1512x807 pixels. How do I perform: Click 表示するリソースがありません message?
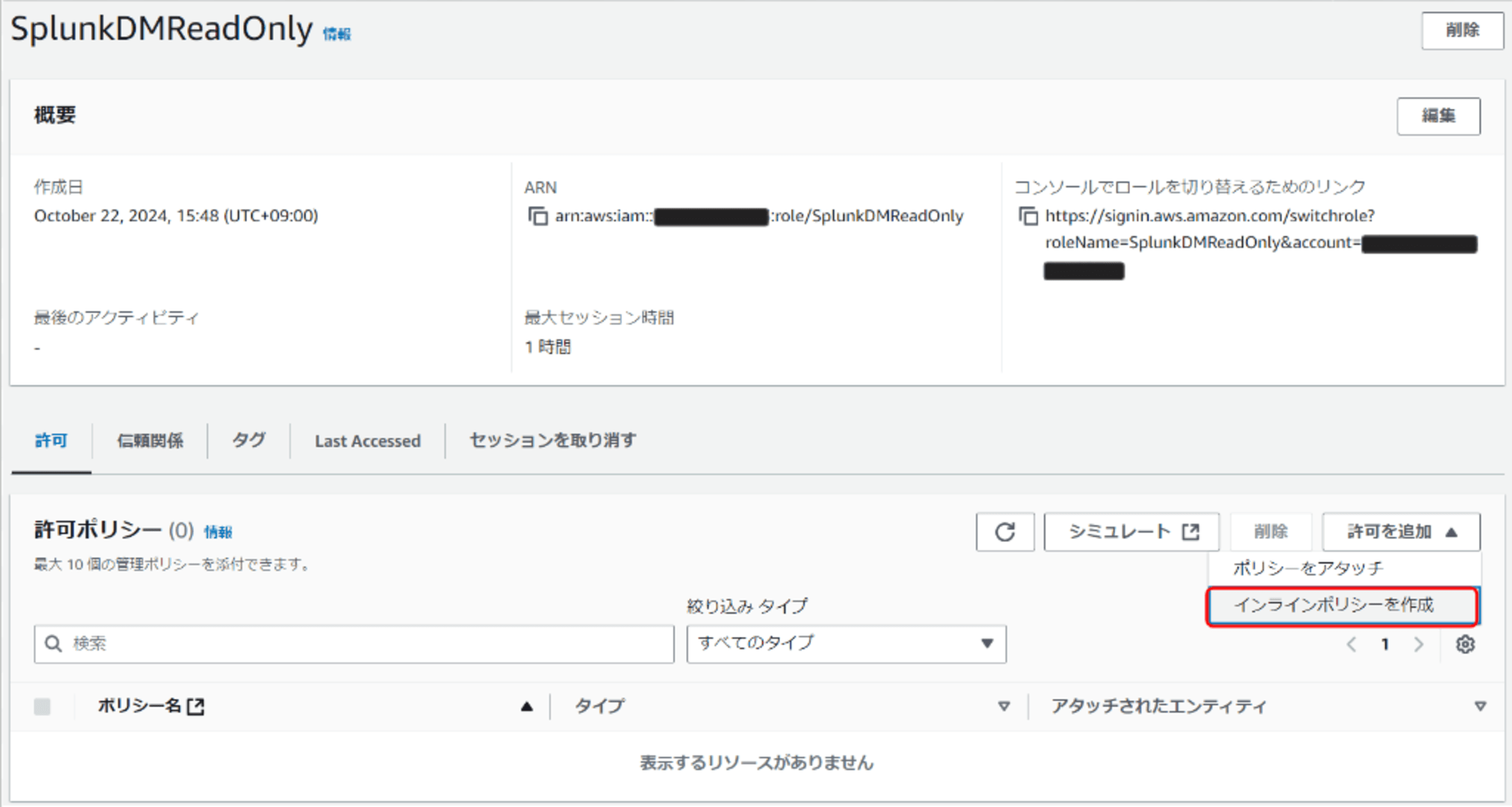757,763
